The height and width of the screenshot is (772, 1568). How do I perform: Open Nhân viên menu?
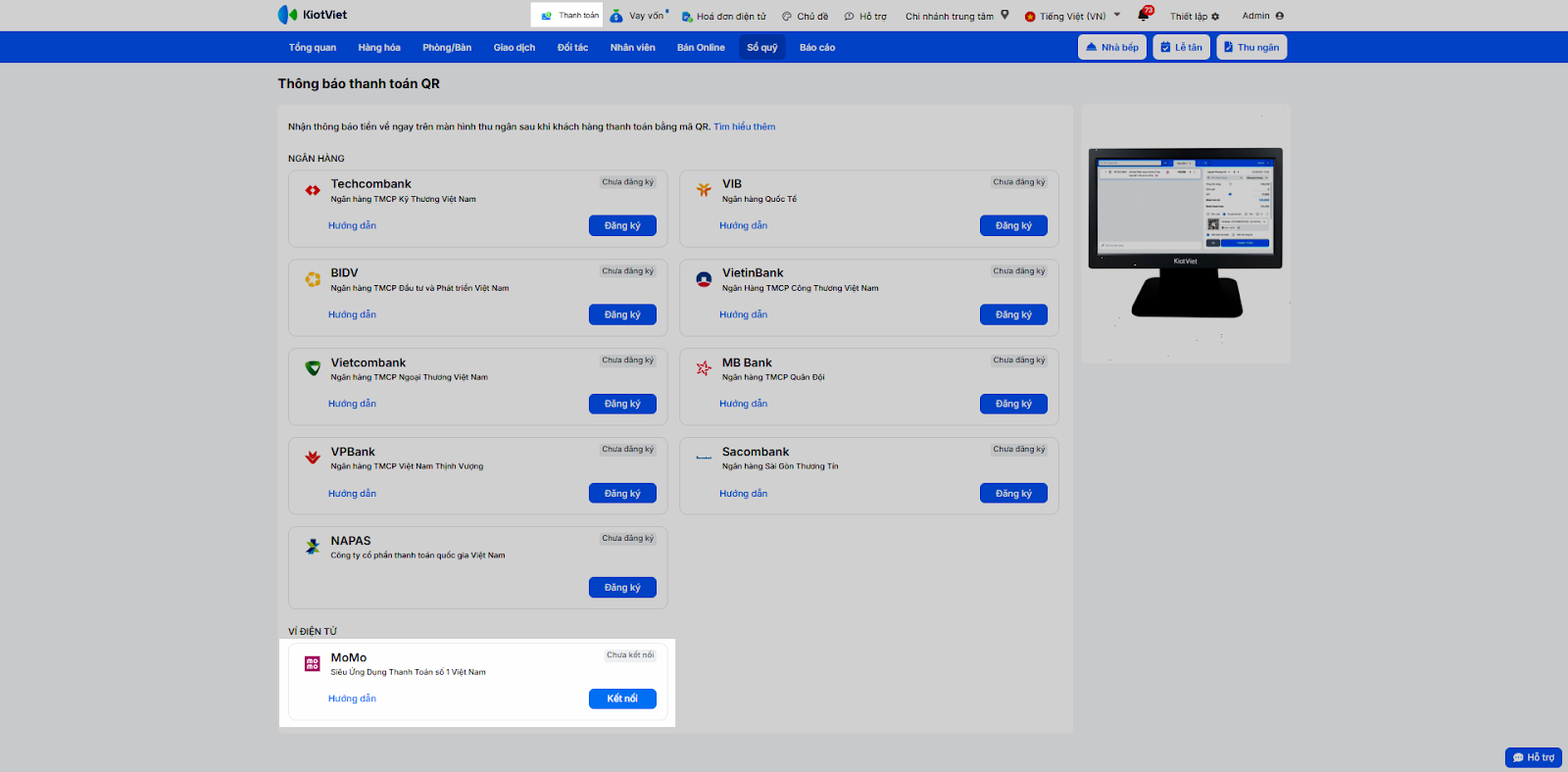pos(633,47)
